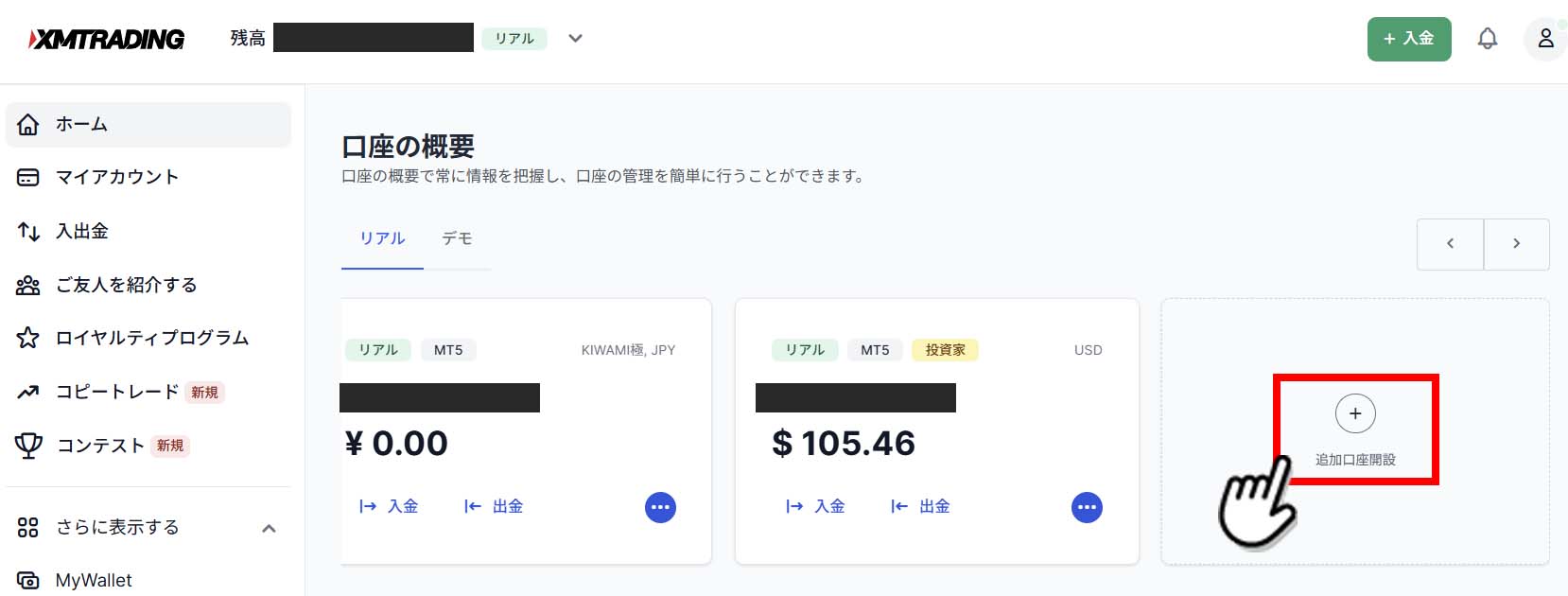Click the green 入金 button in header
Viewport: 1568px width, 596px height.
click(x=1408, y=39)
